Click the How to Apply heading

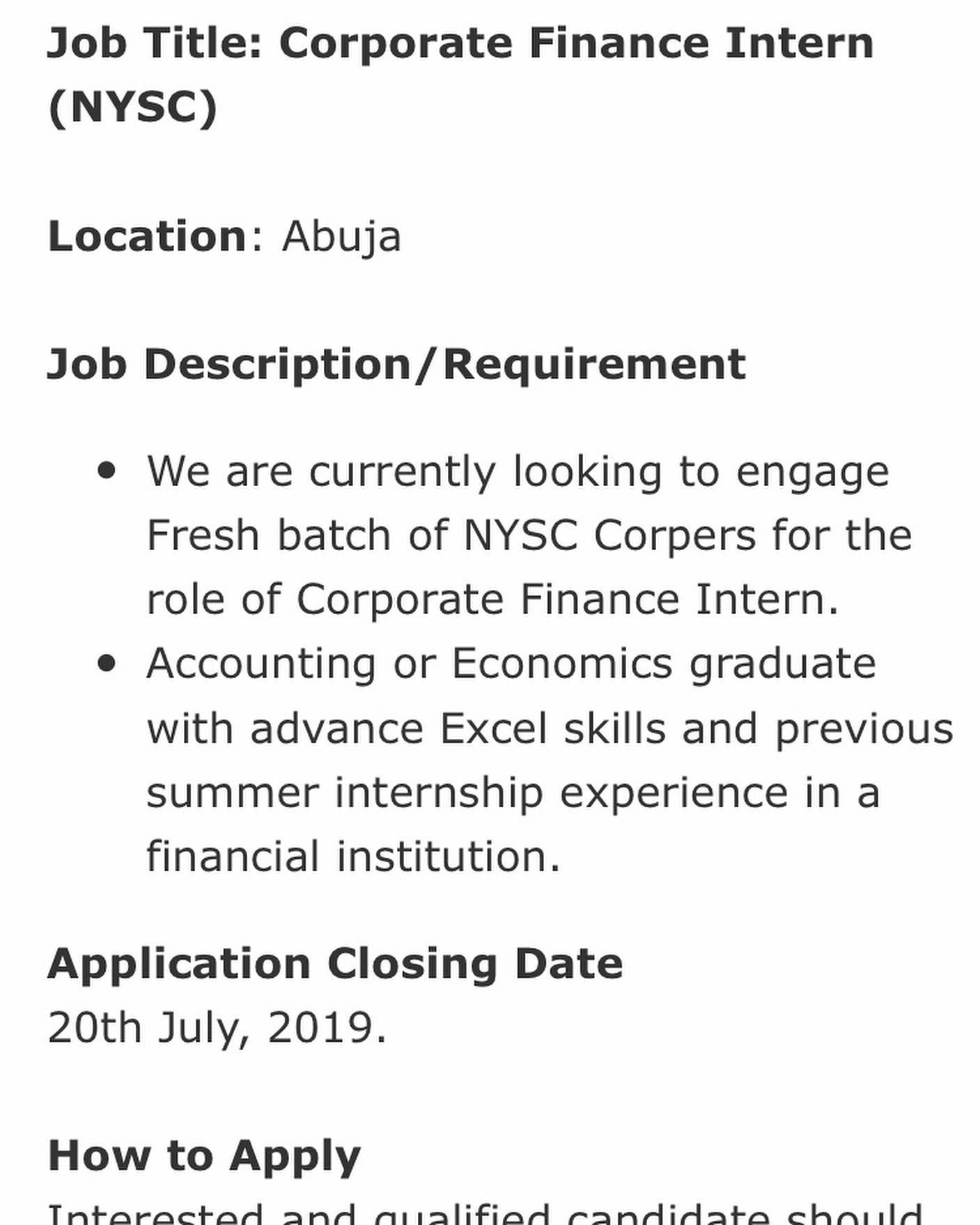tap(204, 1157)
